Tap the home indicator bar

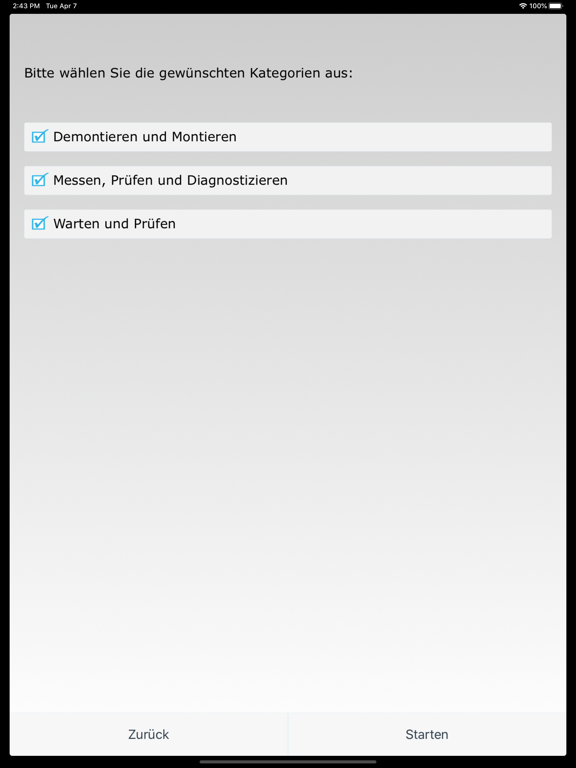click(288, 762)
